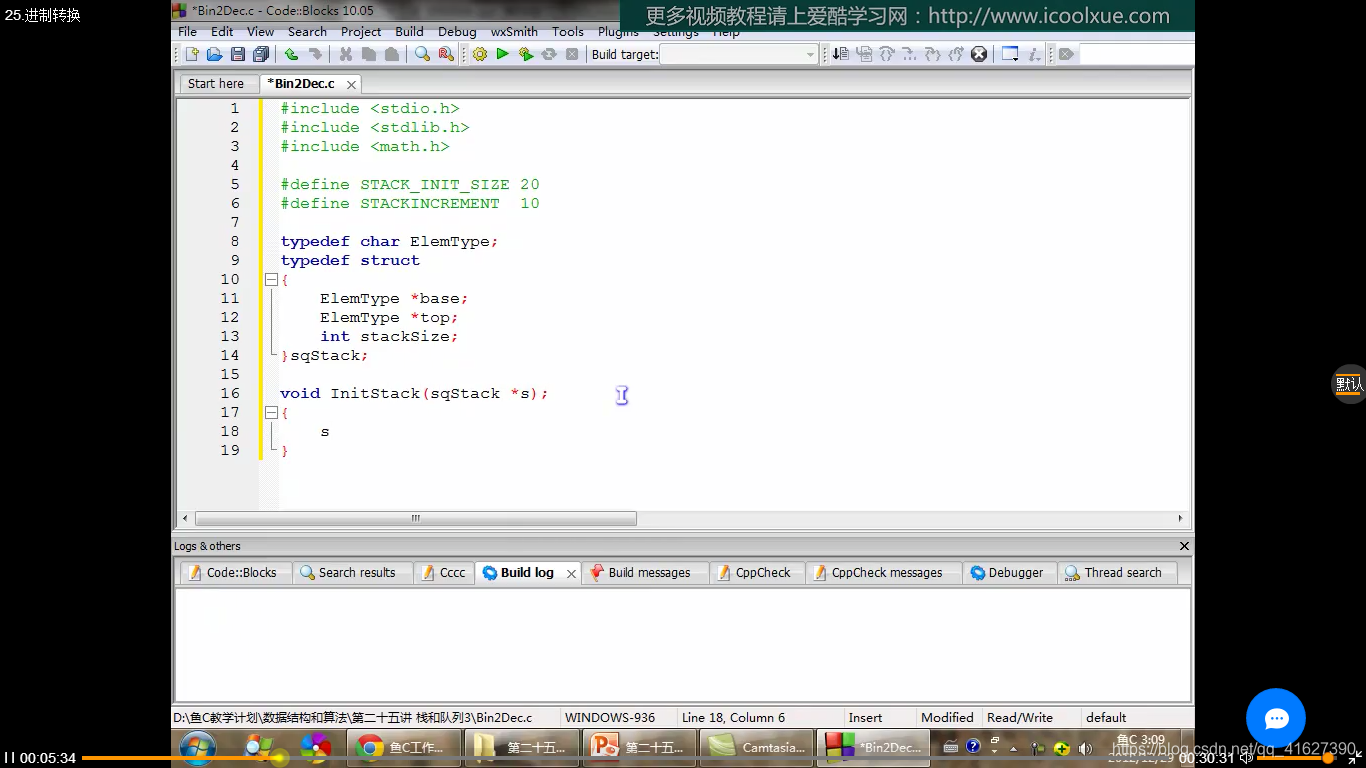The image size is (1366, 768).
Task: Switch to the CppCheck tab
Action: (757, 573)
